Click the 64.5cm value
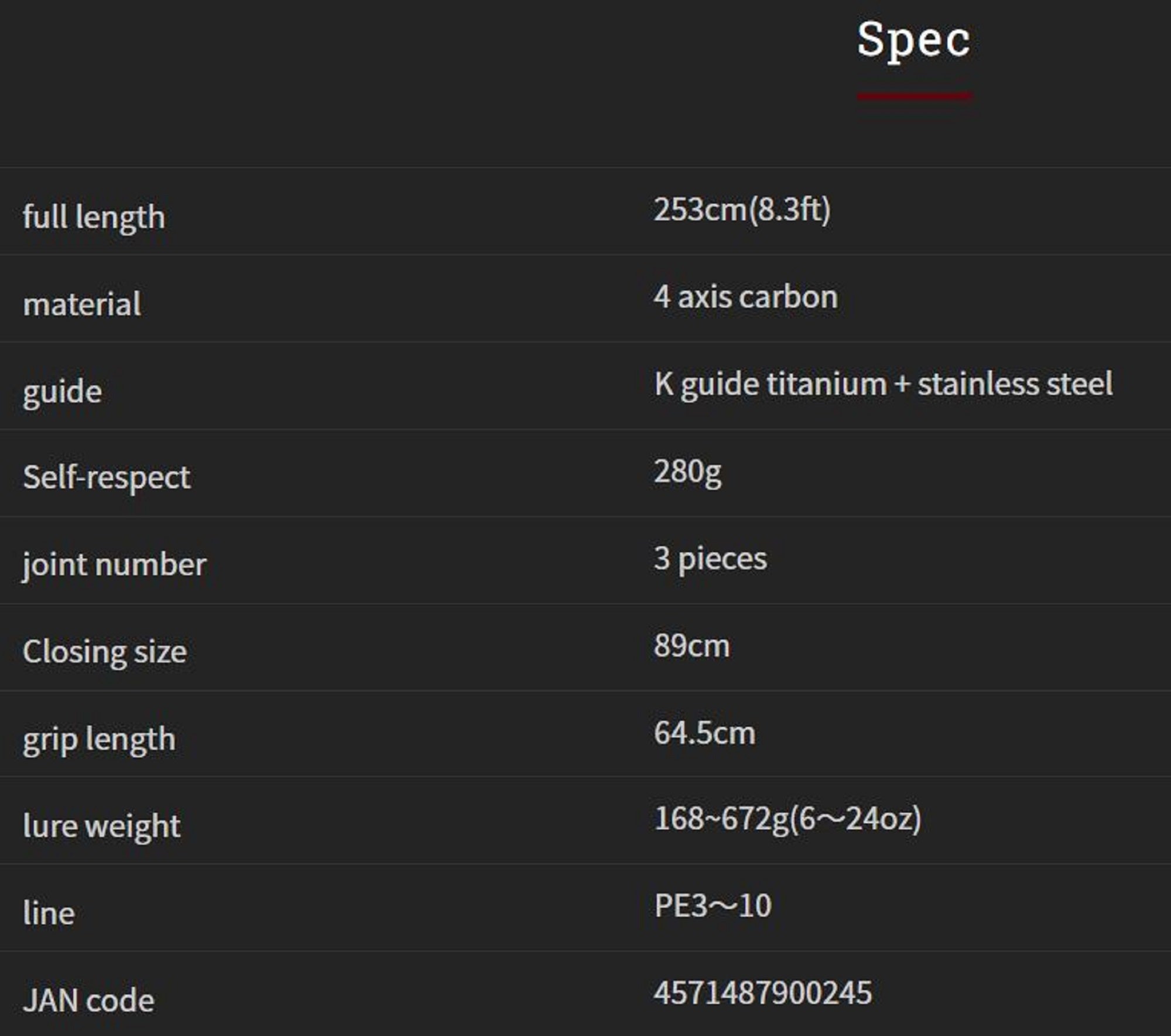 click(704, 733)
